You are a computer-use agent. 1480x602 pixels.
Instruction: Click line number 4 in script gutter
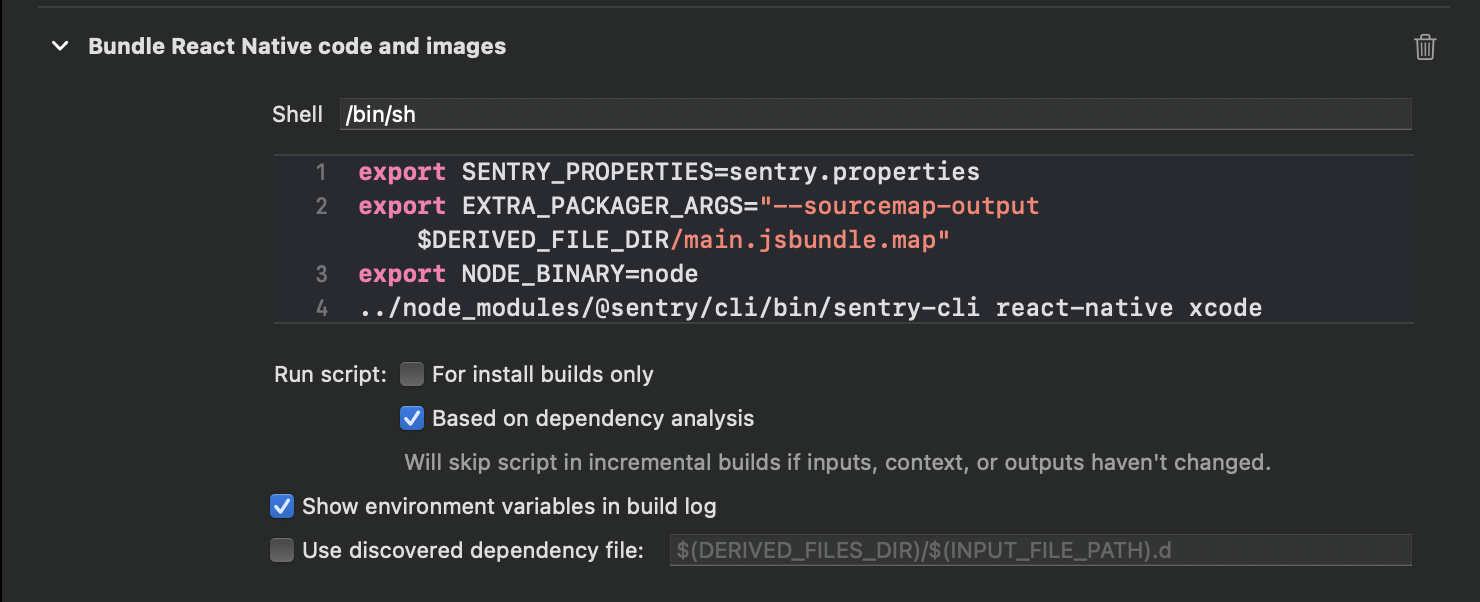[321, 308]
